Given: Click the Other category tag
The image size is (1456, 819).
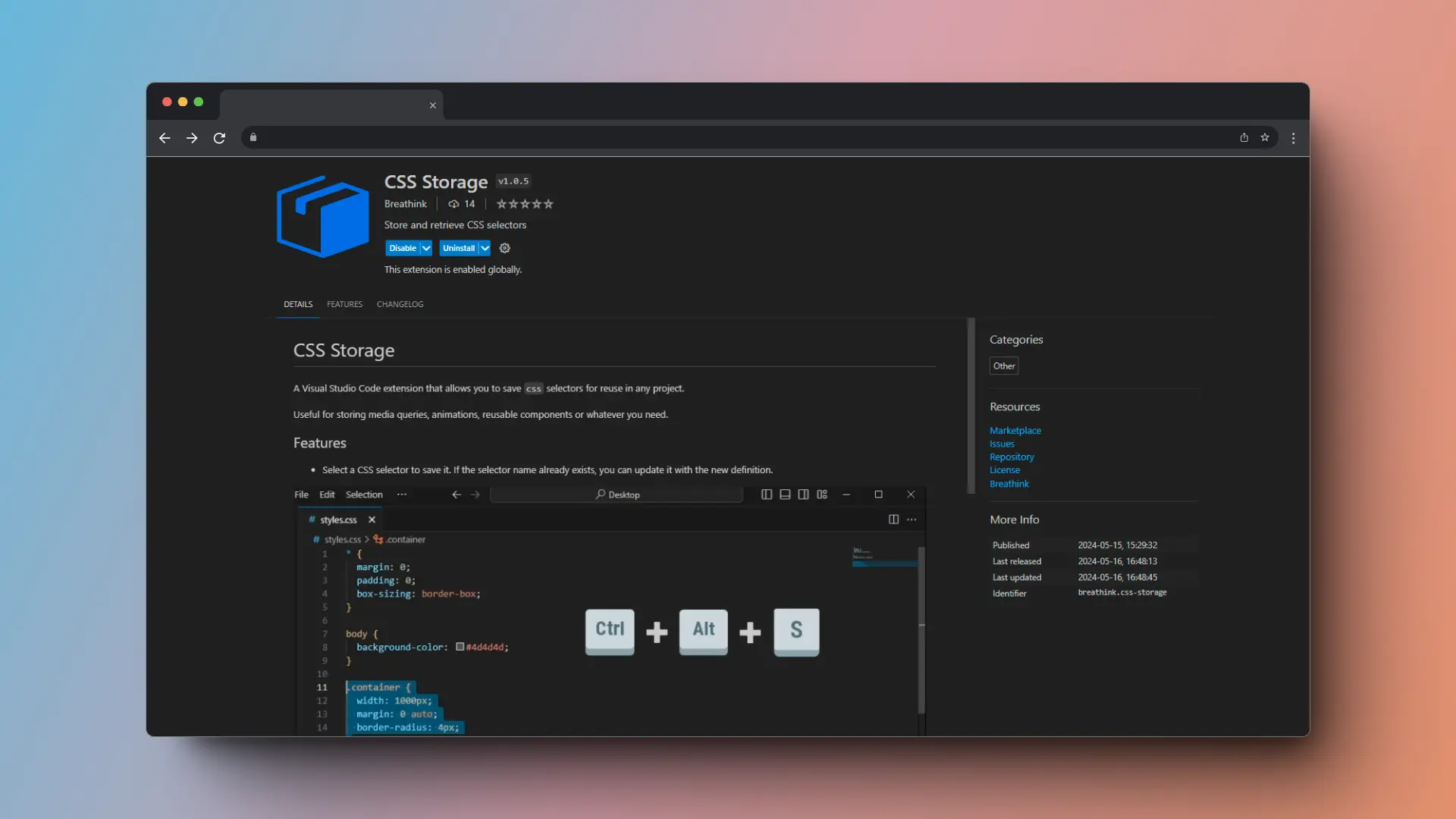Looking at the screenshot, I should 1003,366.
